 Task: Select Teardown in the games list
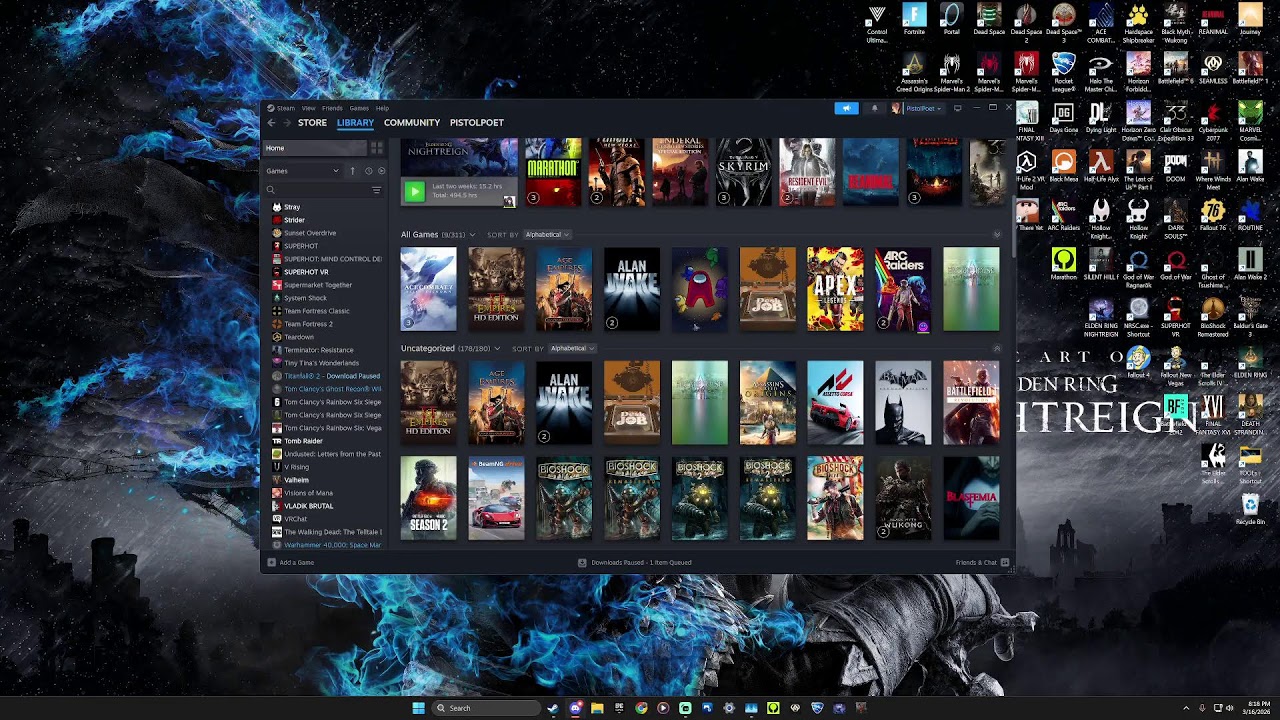(299, 337)
